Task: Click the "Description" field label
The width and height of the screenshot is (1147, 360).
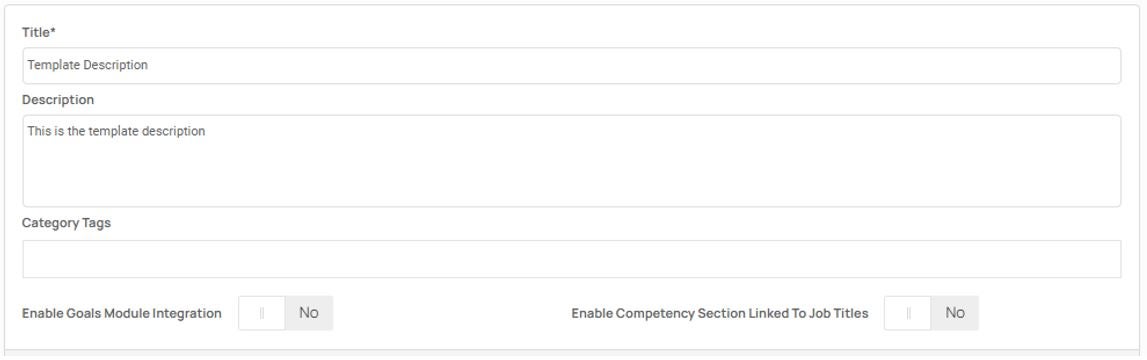Action: coord(58,100)
